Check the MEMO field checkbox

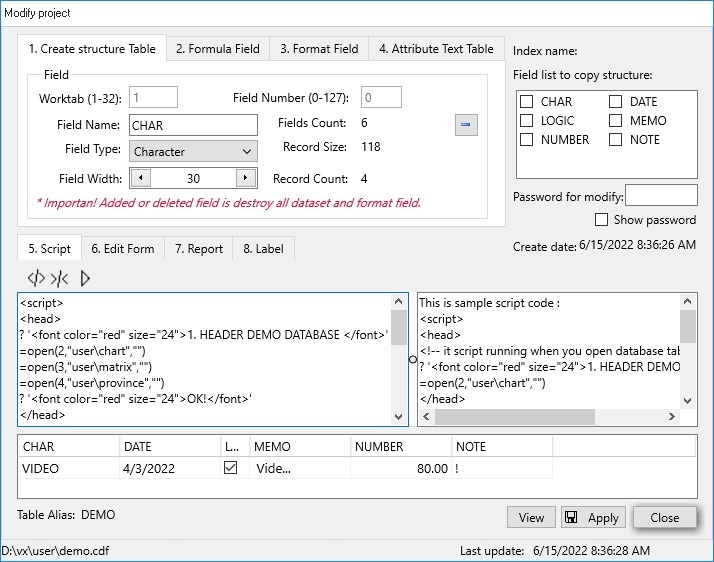(616, 121)
